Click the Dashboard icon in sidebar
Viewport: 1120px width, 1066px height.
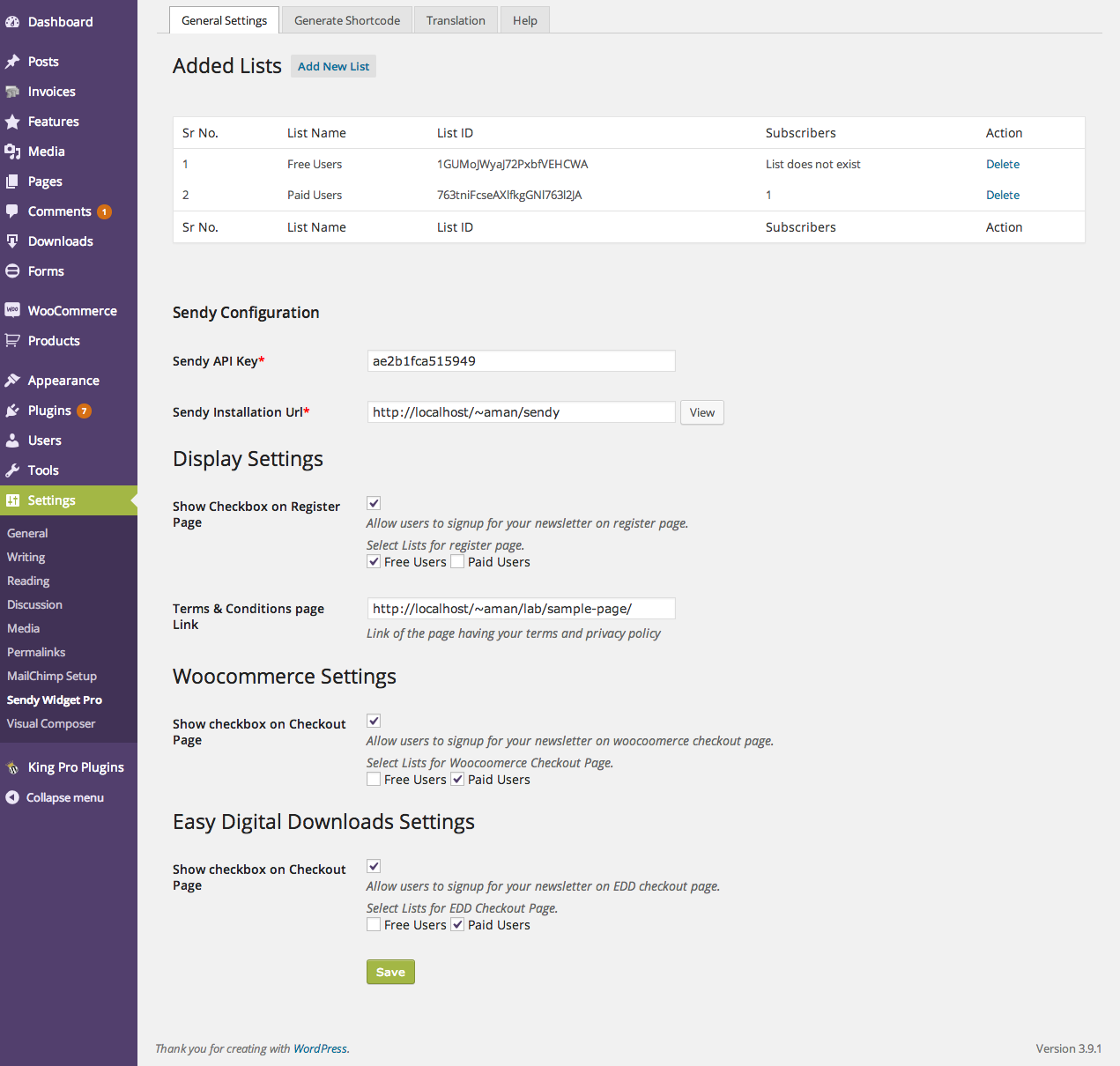coord(12,22)
